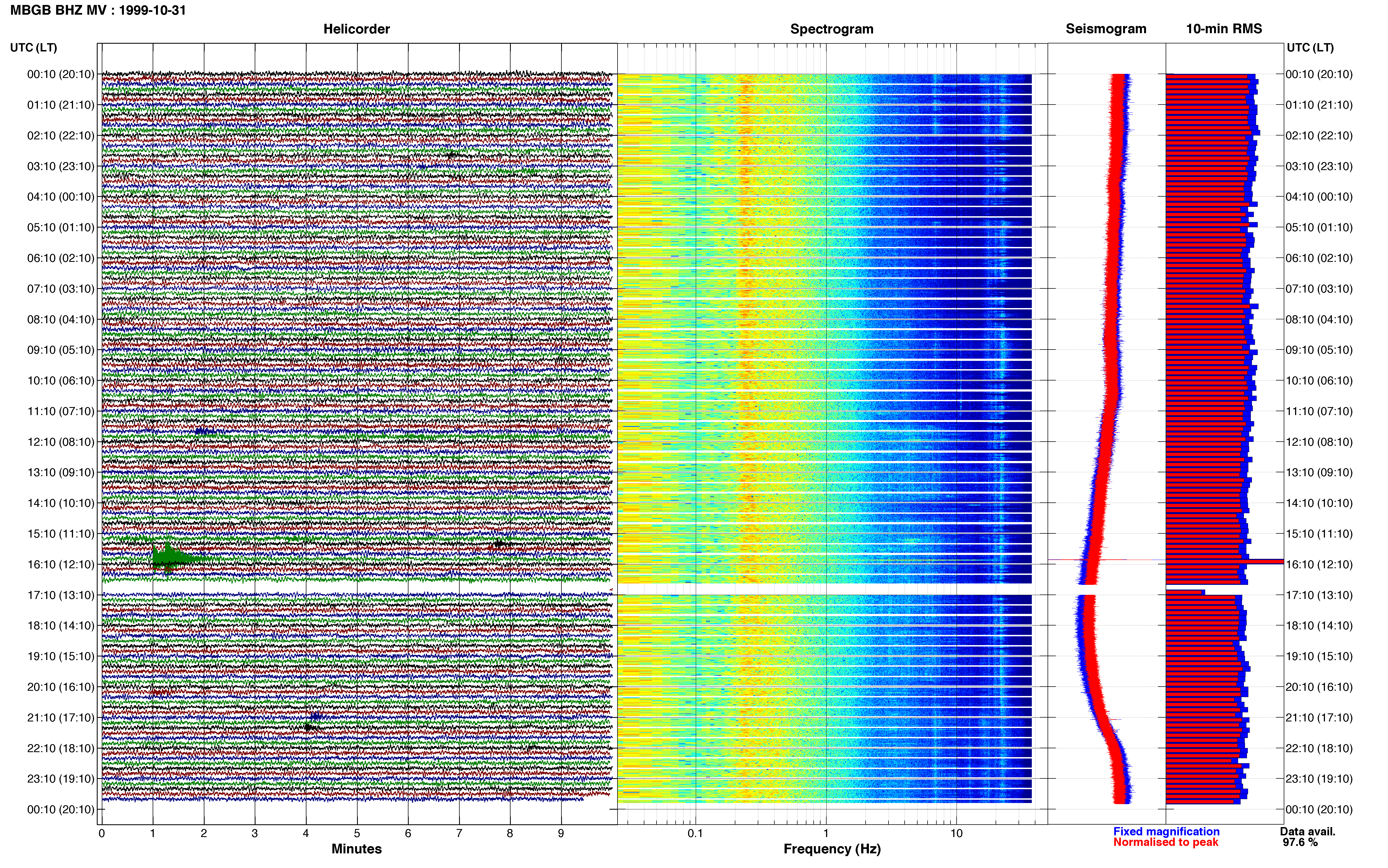Image resolution: width=1388 pixels, height=868 pixels.
Task: Click the small blue event near 21:10 trace
Action: tap(315, 716)
